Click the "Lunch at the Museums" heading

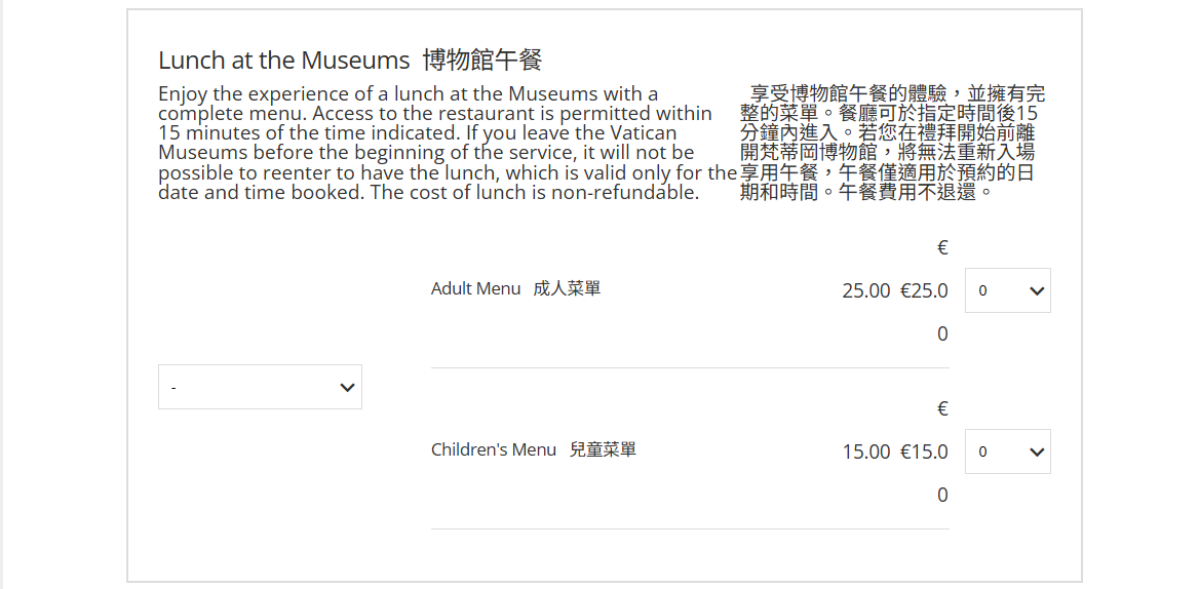click(x=284, y=60)
